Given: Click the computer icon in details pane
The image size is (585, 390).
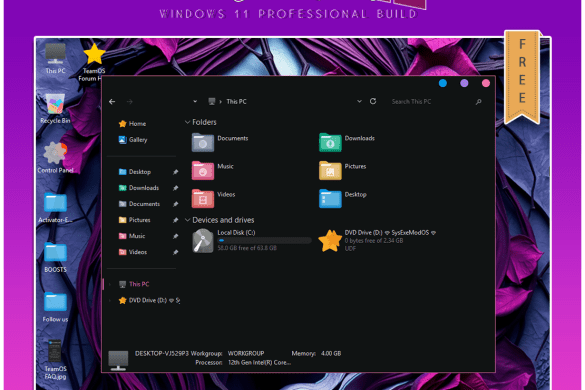Looking at the screenshot, I should click(x=118, y=361).
